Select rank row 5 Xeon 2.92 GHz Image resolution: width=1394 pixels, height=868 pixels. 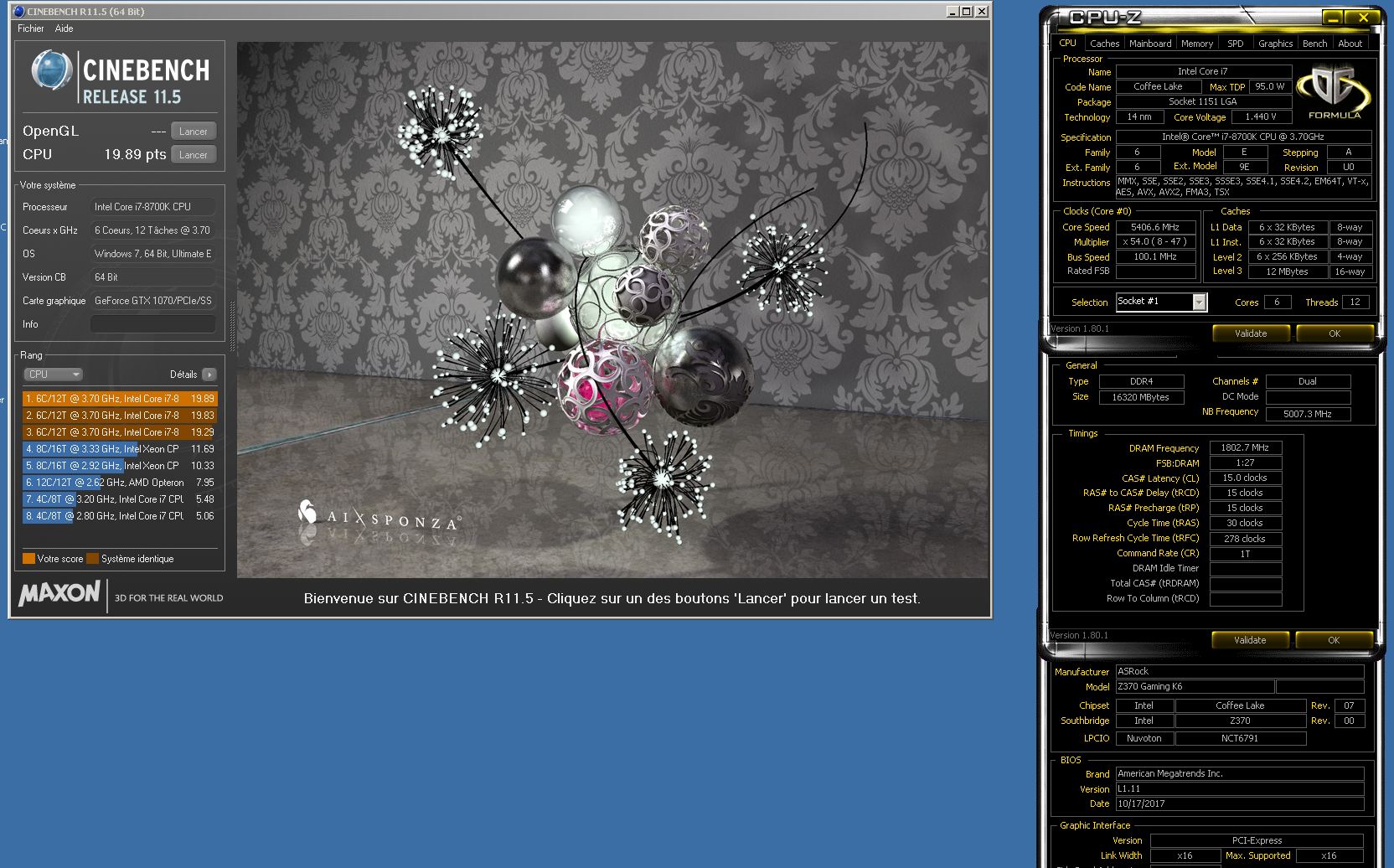click(x=120, y=466)
